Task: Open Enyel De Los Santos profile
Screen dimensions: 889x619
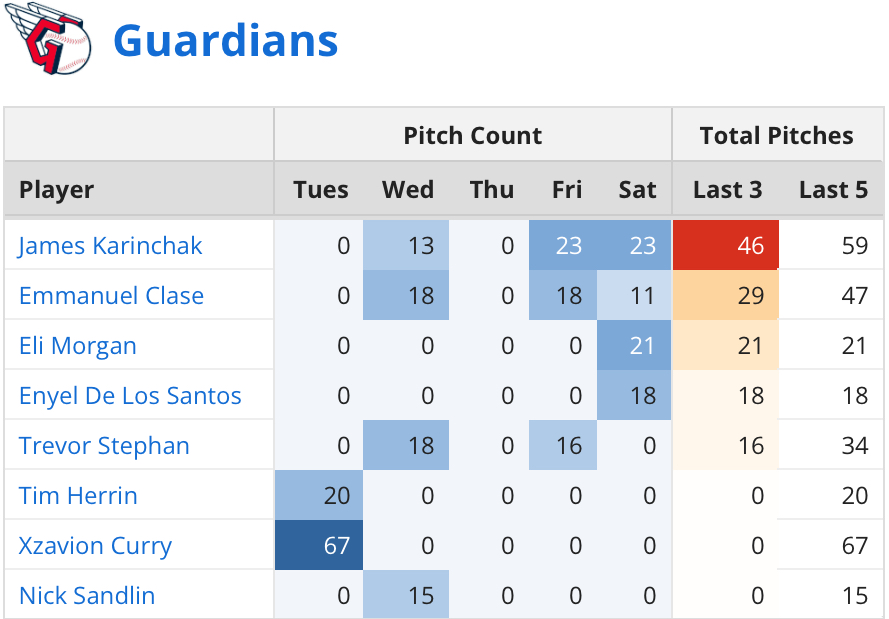Action: [130, 396]
